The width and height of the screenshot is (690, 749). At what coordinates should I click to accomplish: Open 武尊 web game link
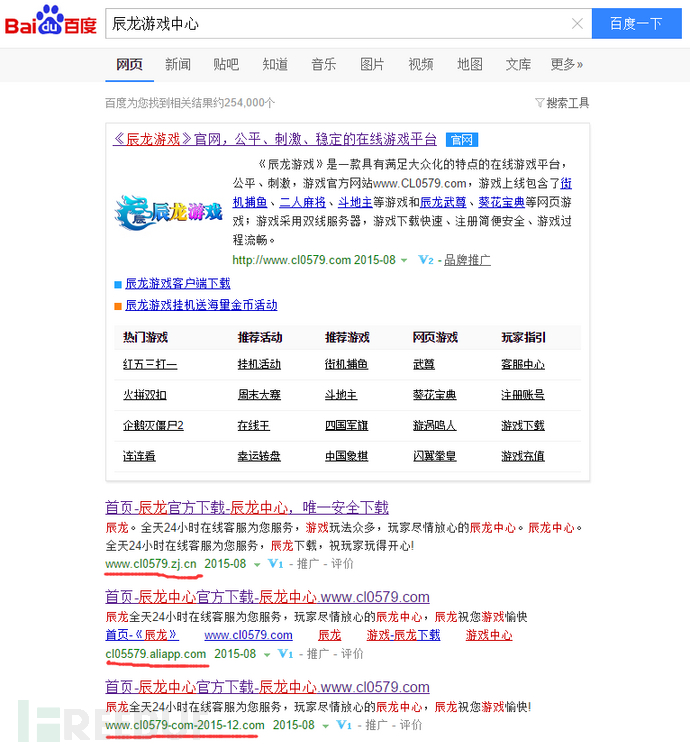(x=424, y=364)
